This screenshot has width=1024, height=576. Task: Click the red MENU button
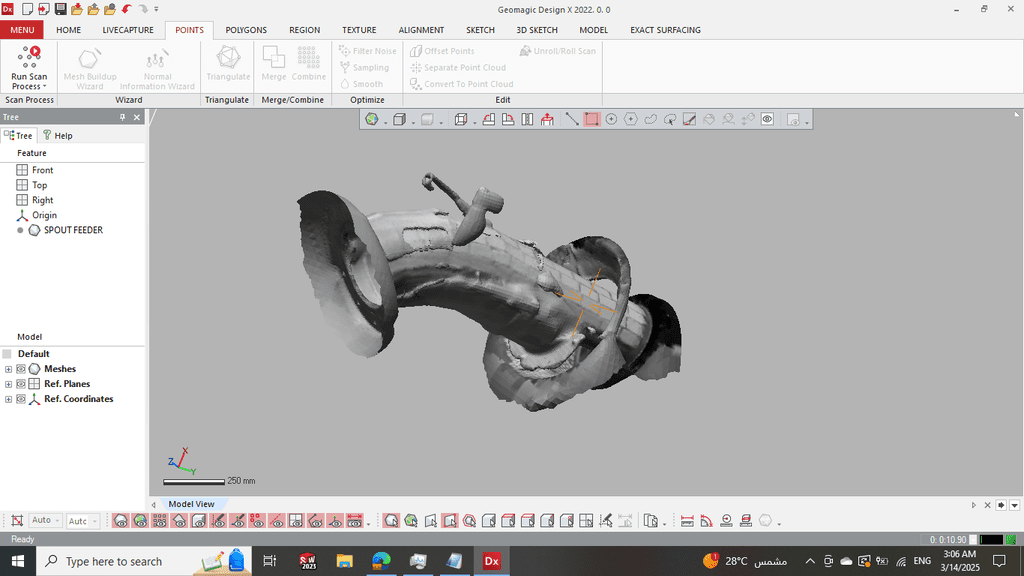pos(22,30)
